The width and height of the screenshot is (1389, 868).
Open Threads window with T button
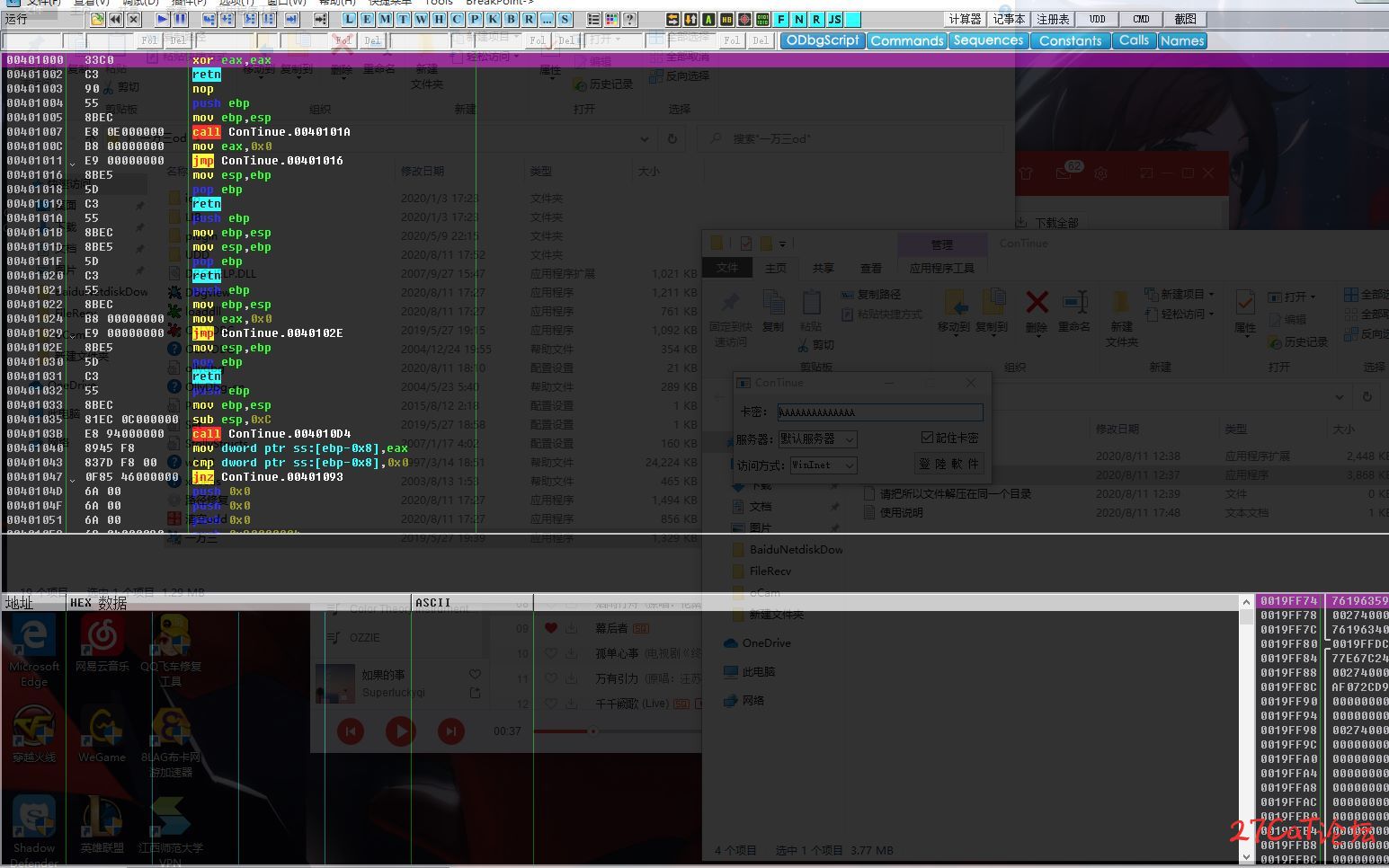click(x=404, y=19)
